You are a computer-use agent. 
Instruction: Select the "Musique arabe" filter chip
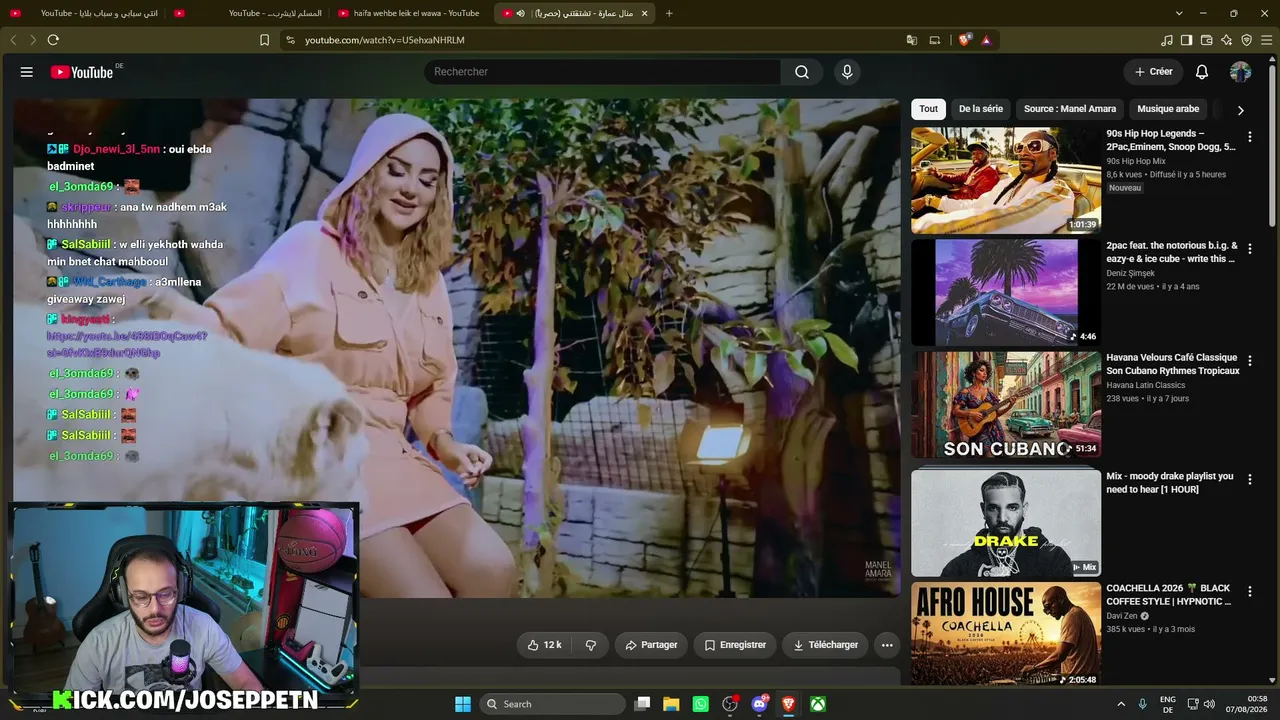(x=1168, y=109)
